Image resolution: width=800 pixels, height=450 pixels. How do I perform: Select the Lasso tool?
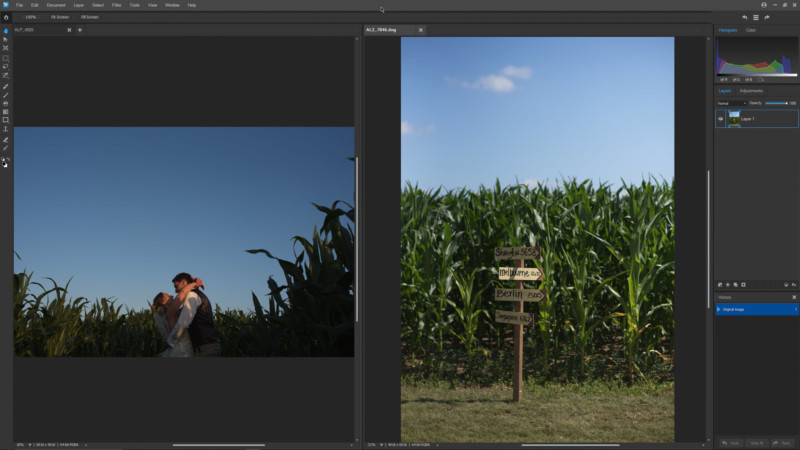(x=5, y=67)
